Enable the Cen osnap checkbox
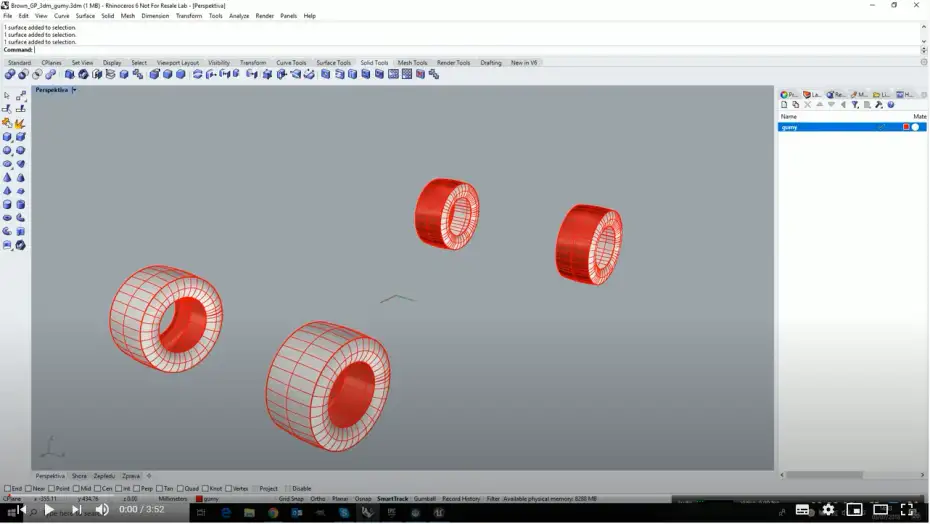 click(x=98, y=489)
